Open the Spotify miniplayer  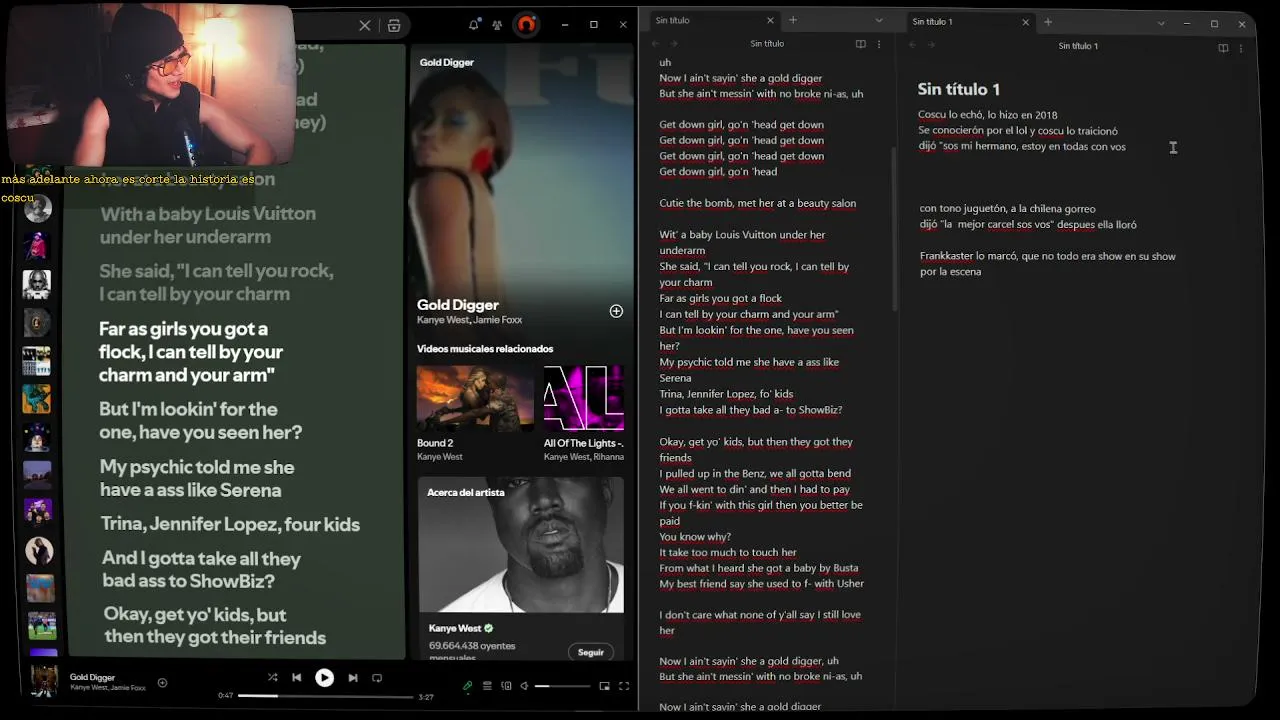[x=604, y=686]
